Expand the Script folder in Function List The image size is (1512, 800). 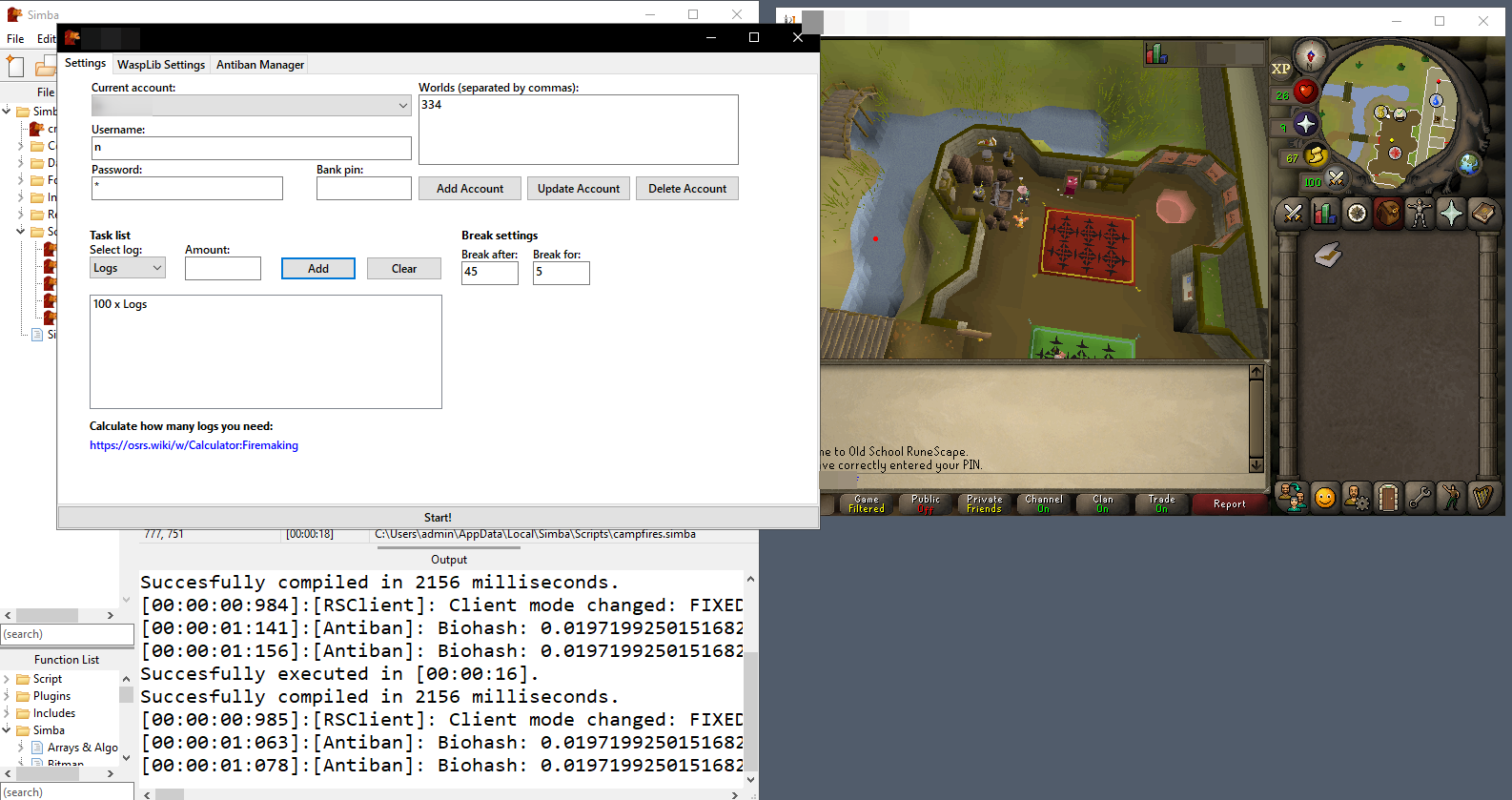pos(7,679)
